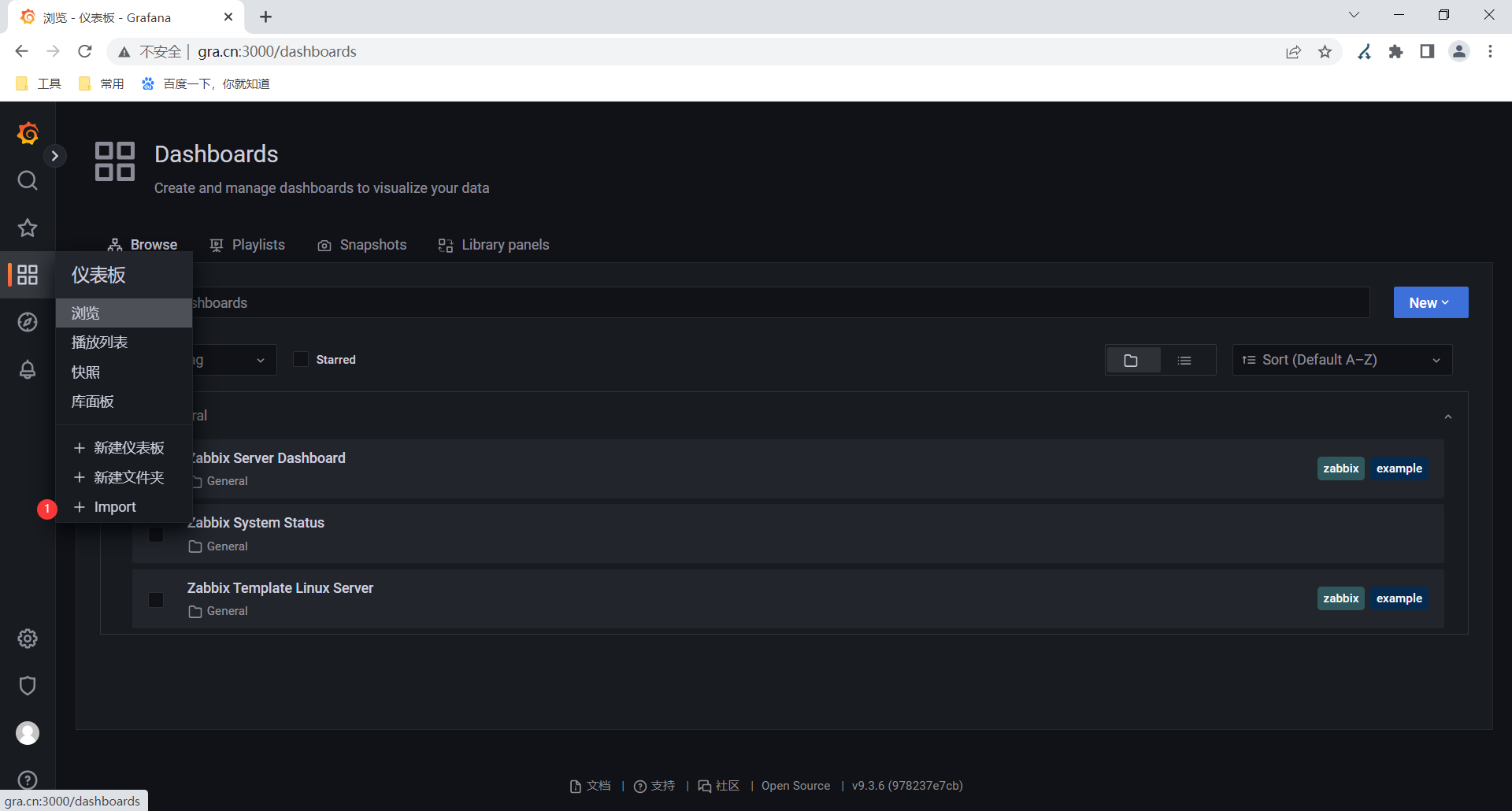Open the 工具 bookmarks folder
The image size is (1512, 811).
[x=39, y=83]
